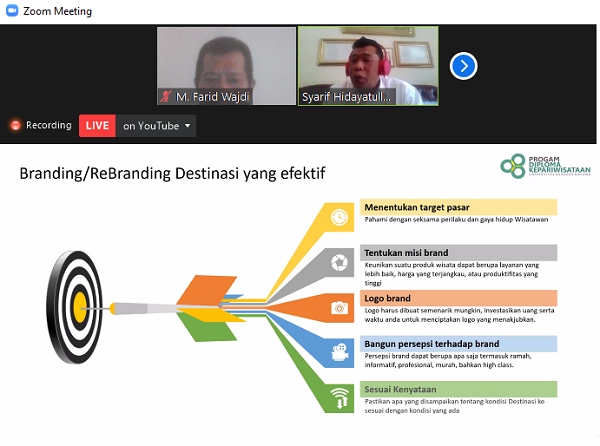This screenshot has height=446, width=600.
Task: Click the Bangun persepsi terhadap brand heading
Action: pos(432,344)
